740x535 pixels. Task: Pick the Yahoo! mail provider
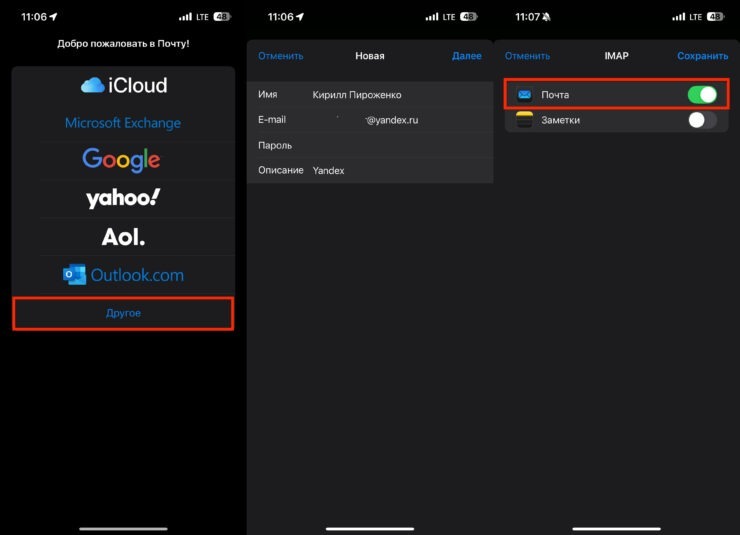pyautogui.click(x=123, y=198)
